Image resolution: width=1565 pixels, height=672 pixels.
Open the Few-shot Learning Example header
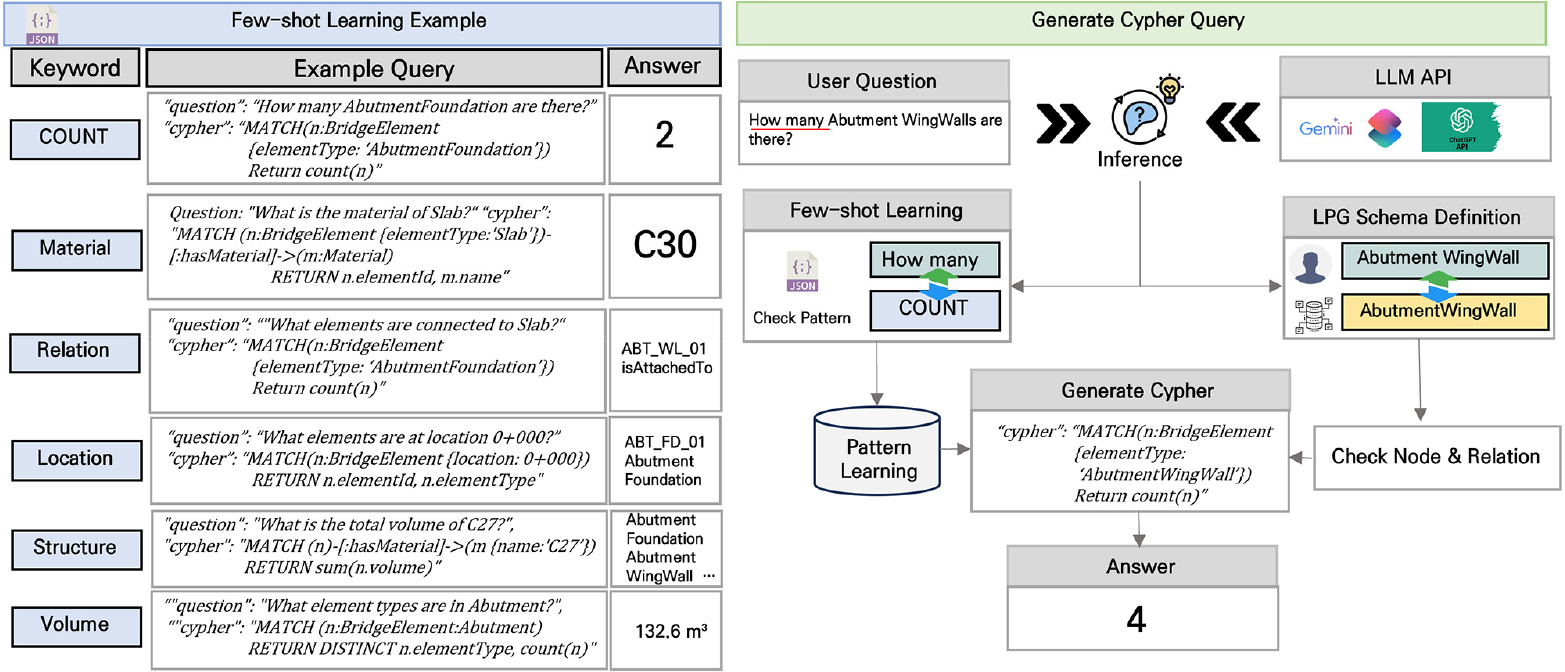tap(362, 22)
